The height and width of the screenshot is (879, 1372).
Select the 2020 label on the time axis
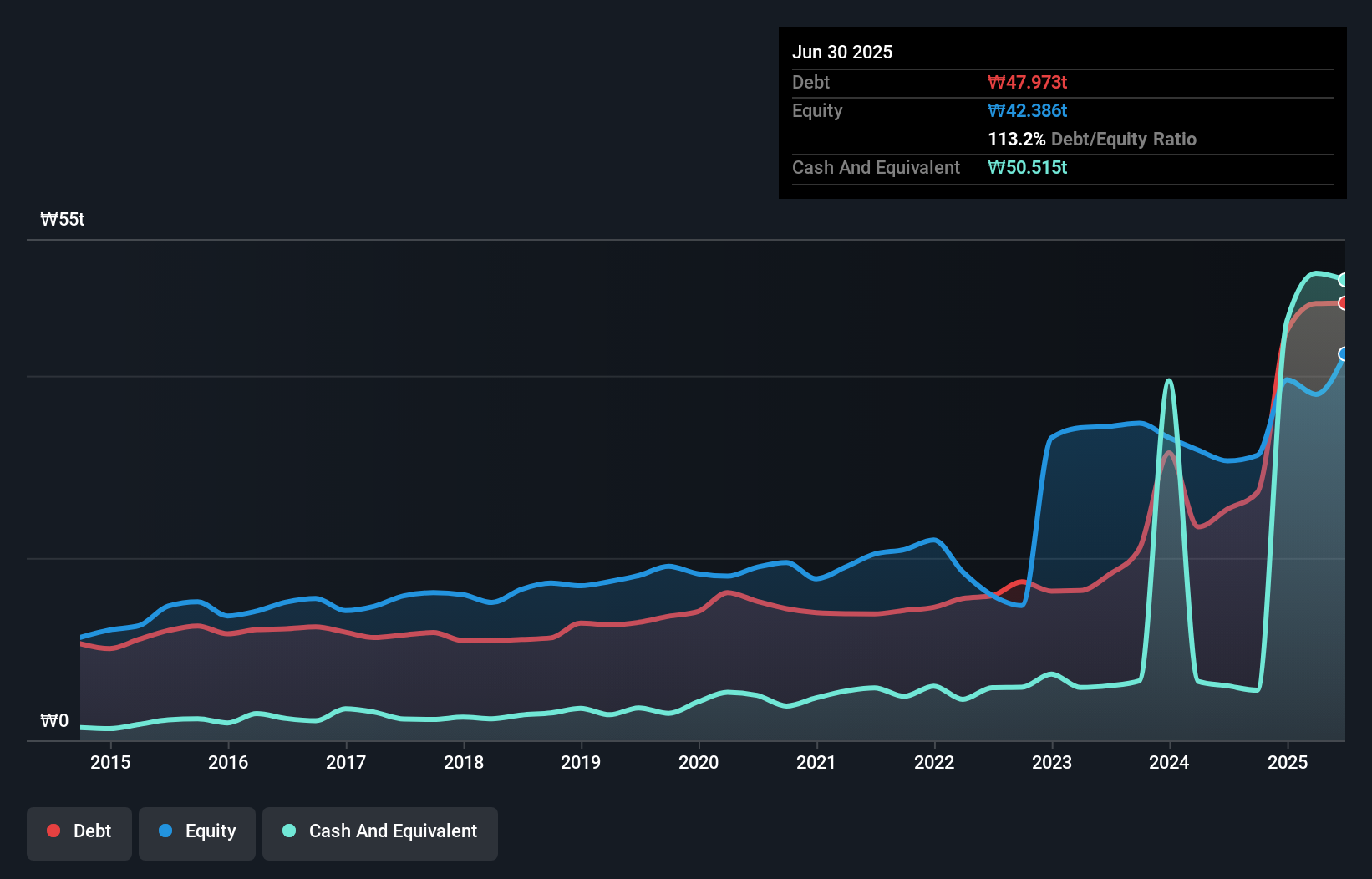[699, 762]
